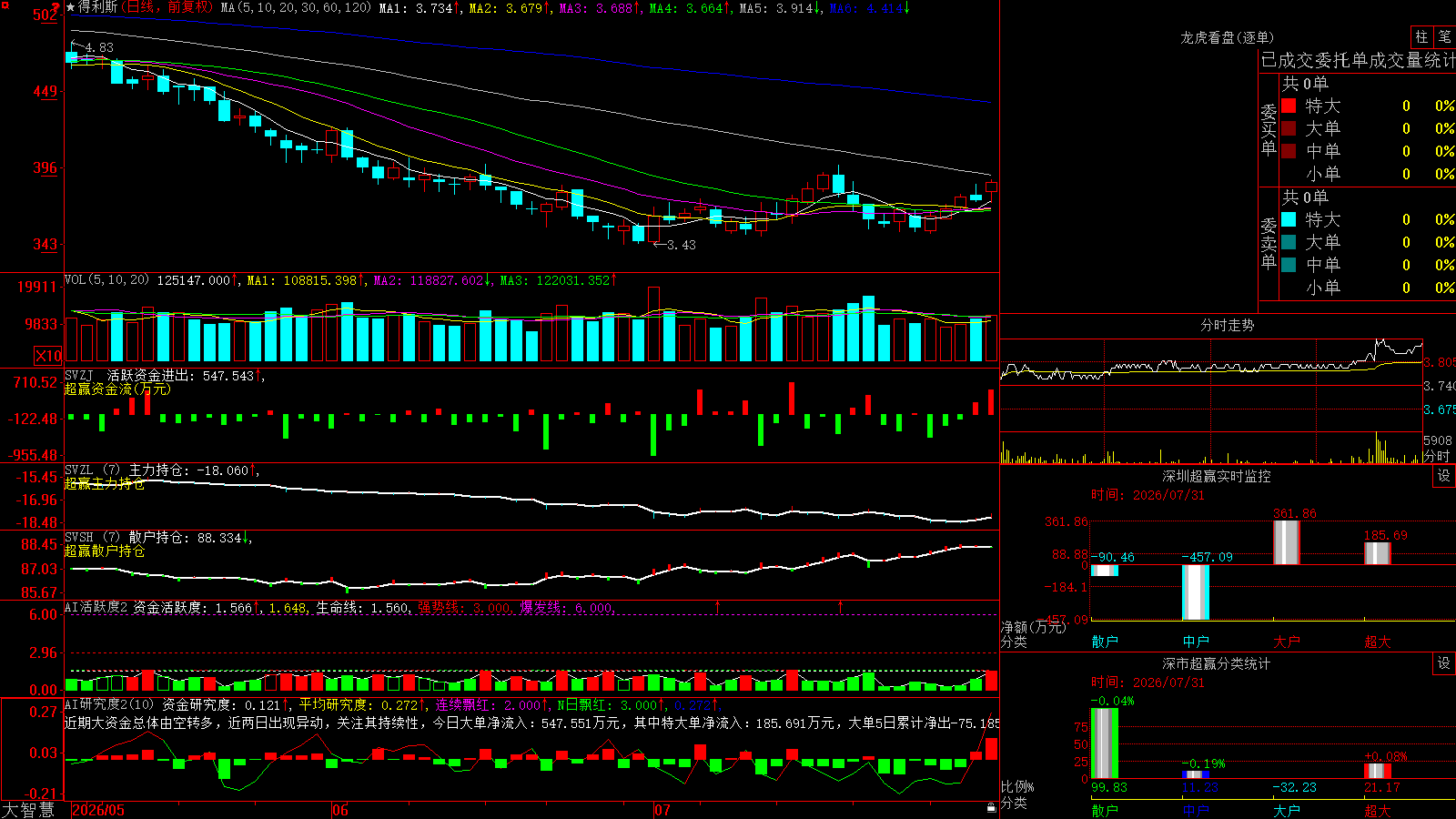Click the teal 中单 sell order swatch
Image resolution: width=1456 pixels, height=819 pixels.
(1289, 264)
